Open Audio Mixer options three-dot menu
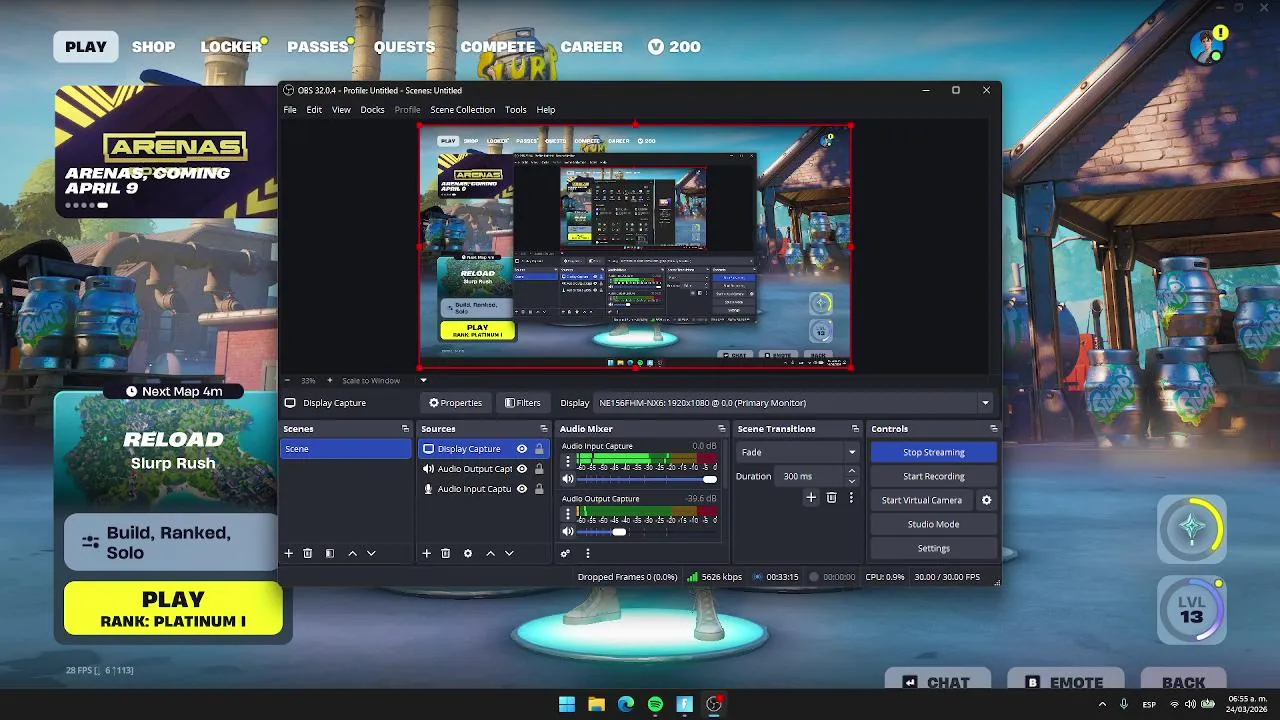Image resolution: width=1280 pixels, height=720 pixels. pyautogui.click(x=588, y=553)
